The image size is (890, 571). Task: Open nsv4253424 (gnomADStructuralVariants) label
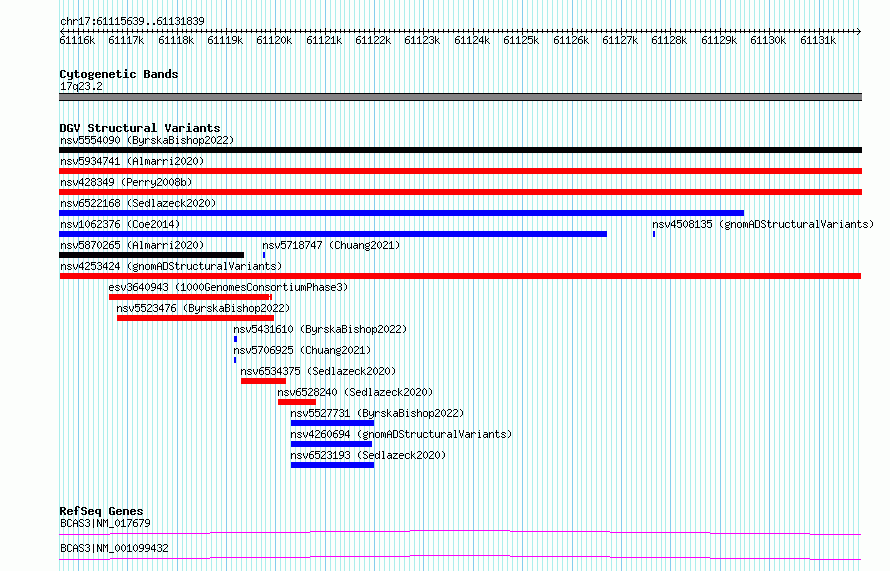(171, 266)
